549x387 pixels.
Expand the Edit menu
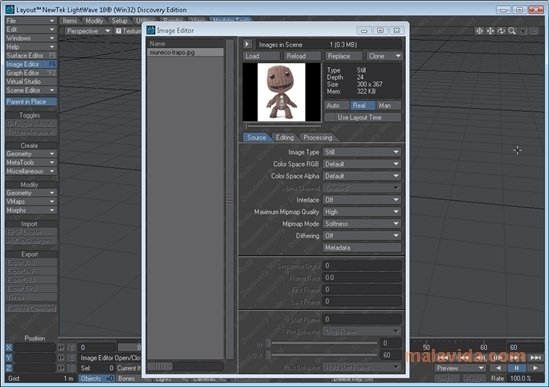coord(31,29)
